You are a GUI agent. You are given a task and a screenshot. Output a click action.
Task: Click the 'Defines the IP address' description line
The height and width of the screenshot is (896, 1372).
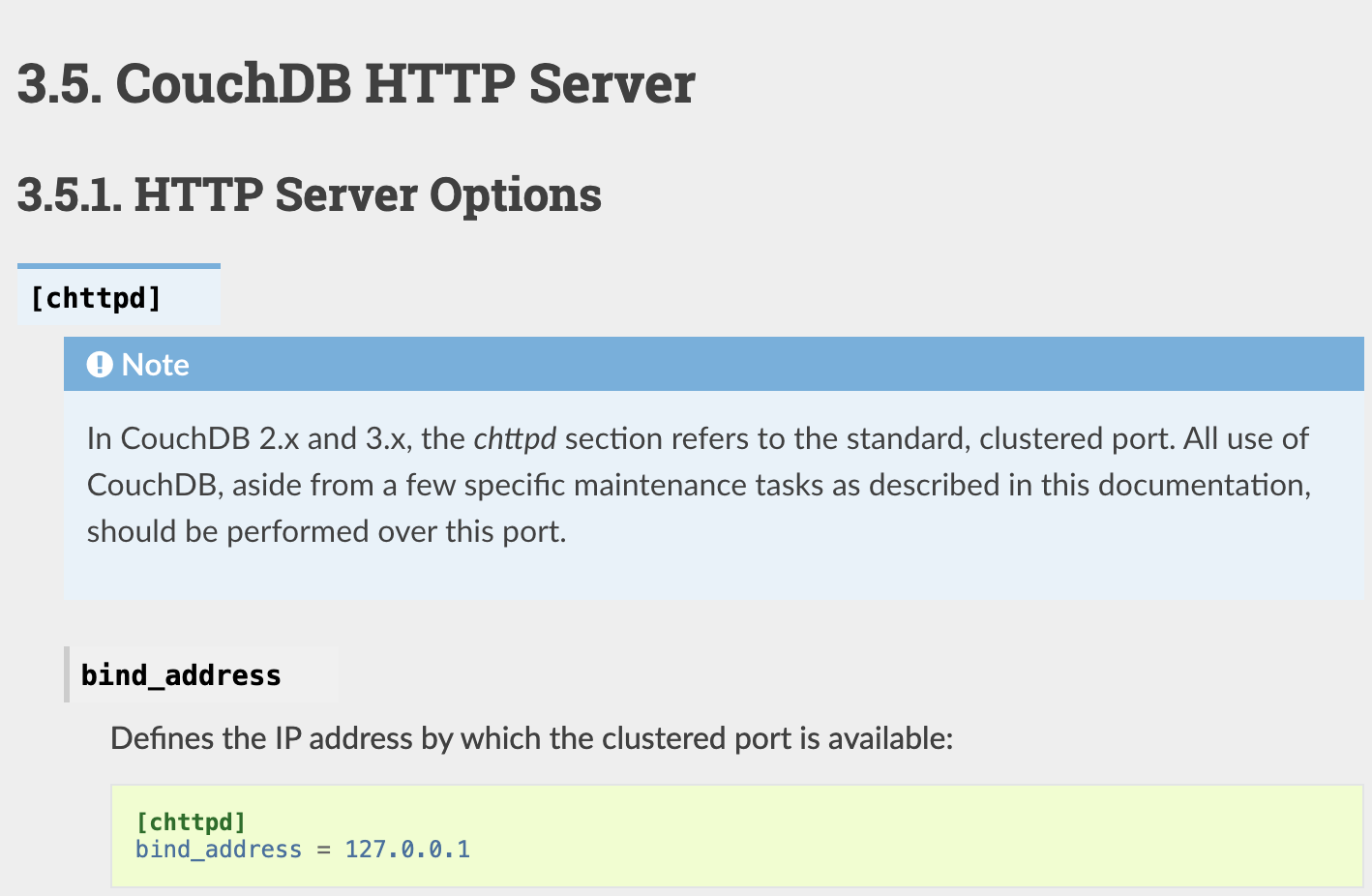532,739
